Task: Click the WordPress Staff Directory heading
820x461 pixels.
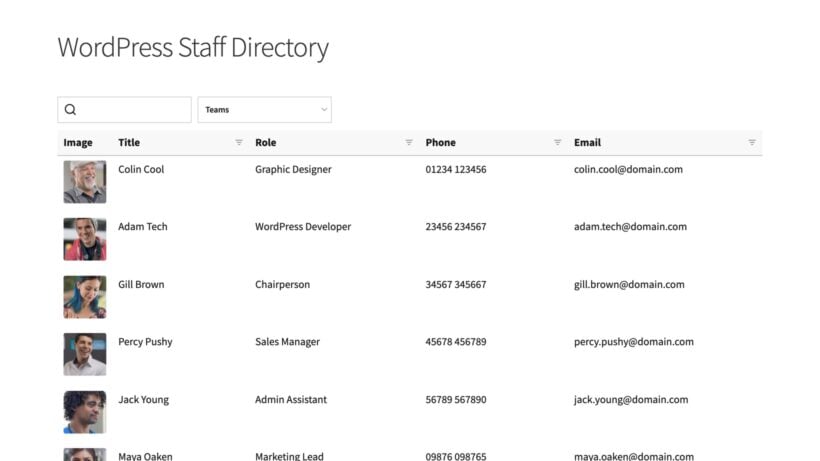Action: point(193,48)
